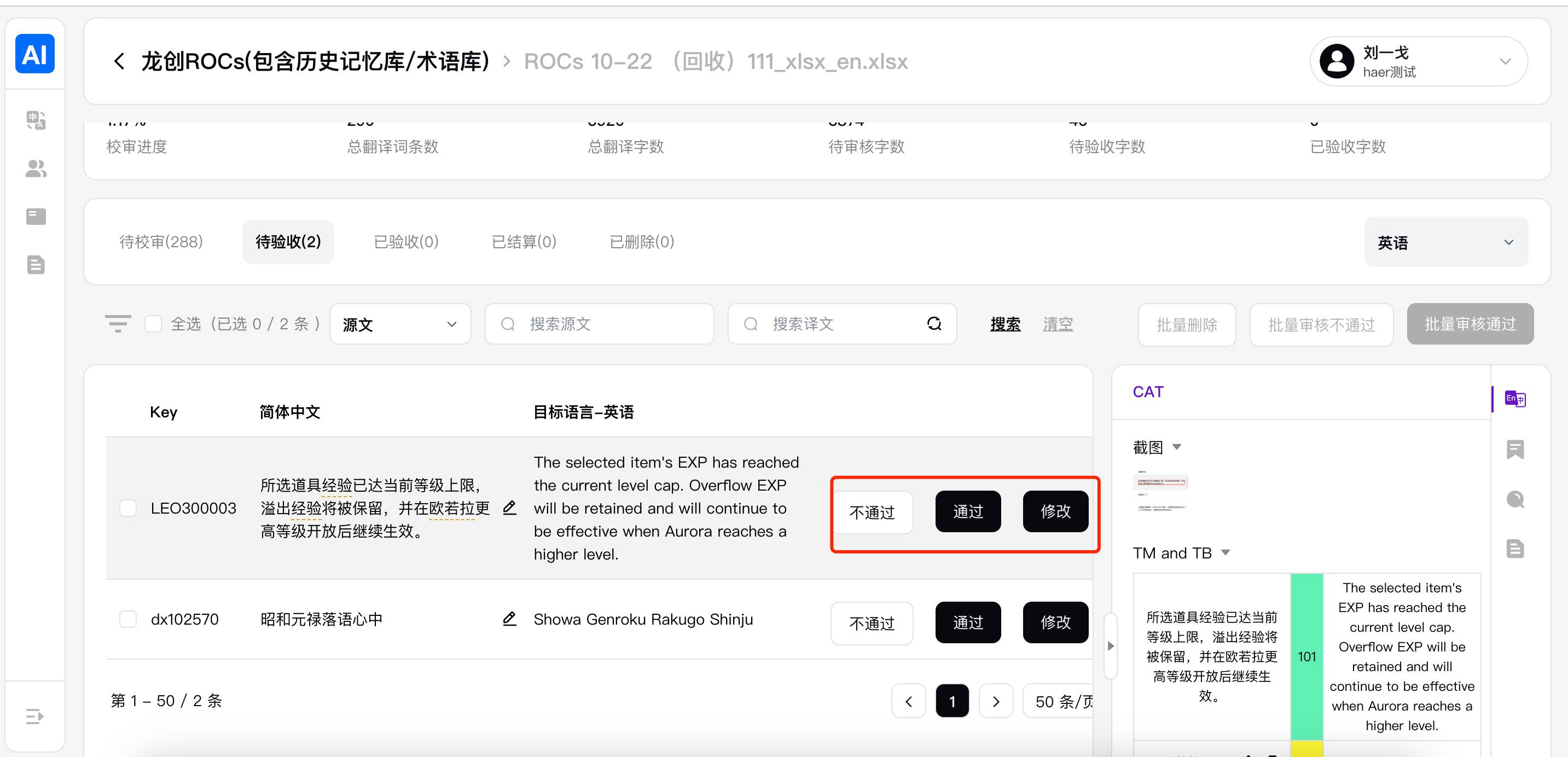The width and height of the screenshot is (1568, 757).
Task: Switch to 待校审(288) tab
Action: (x=161, y=242)
